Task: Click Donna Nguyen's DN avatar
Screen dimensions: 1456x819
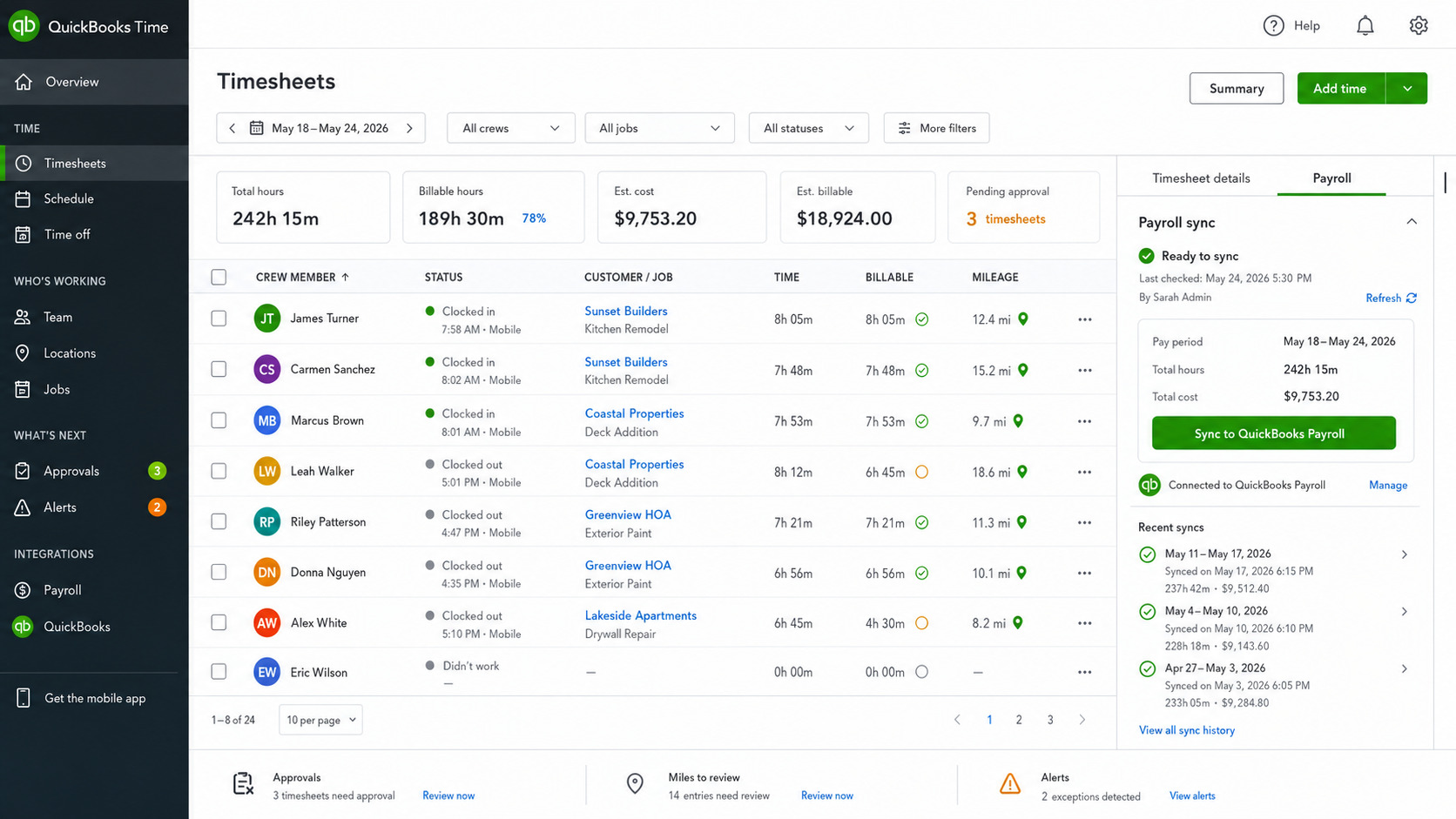Action: [x=266, y=572]
